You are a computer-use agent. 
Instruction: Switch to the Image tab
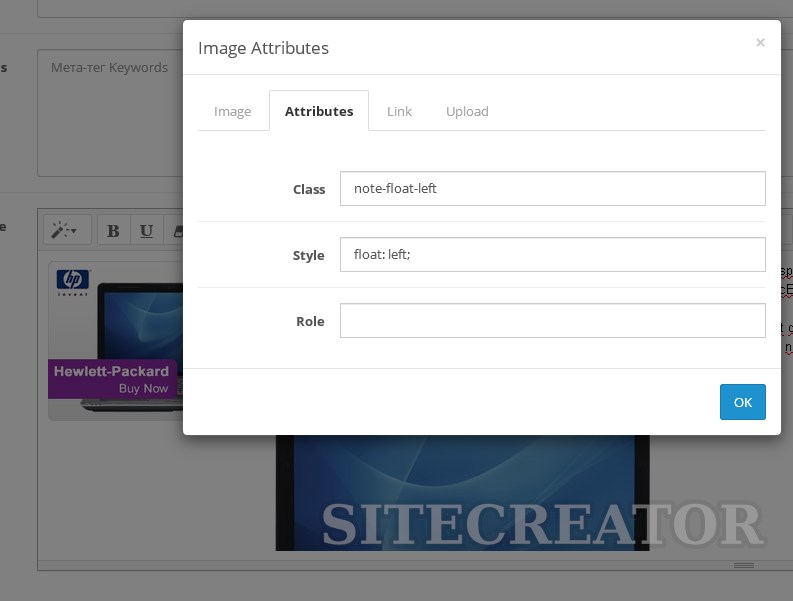point(232,111)
